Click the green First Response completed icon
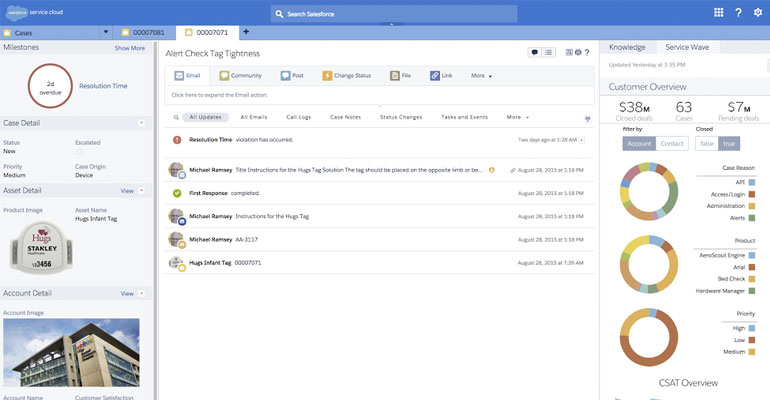Image resolution: width=770 pixels, height=400 pixels. pos(177,193)
